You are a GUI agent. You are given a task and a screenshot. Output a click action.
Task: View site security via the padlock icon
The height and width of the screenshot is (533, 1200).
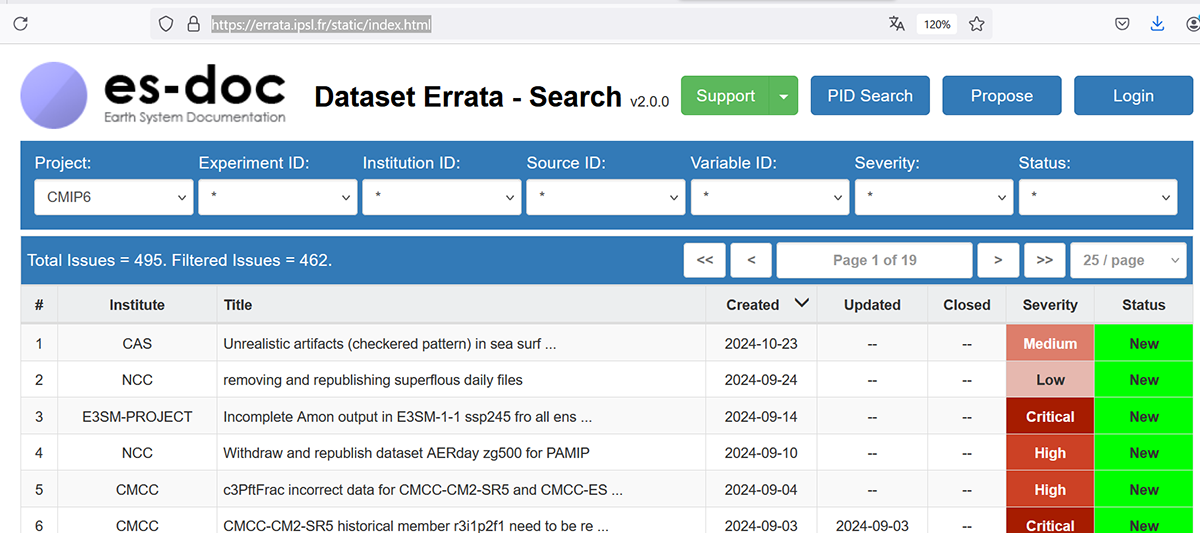(x=194, y=24)
